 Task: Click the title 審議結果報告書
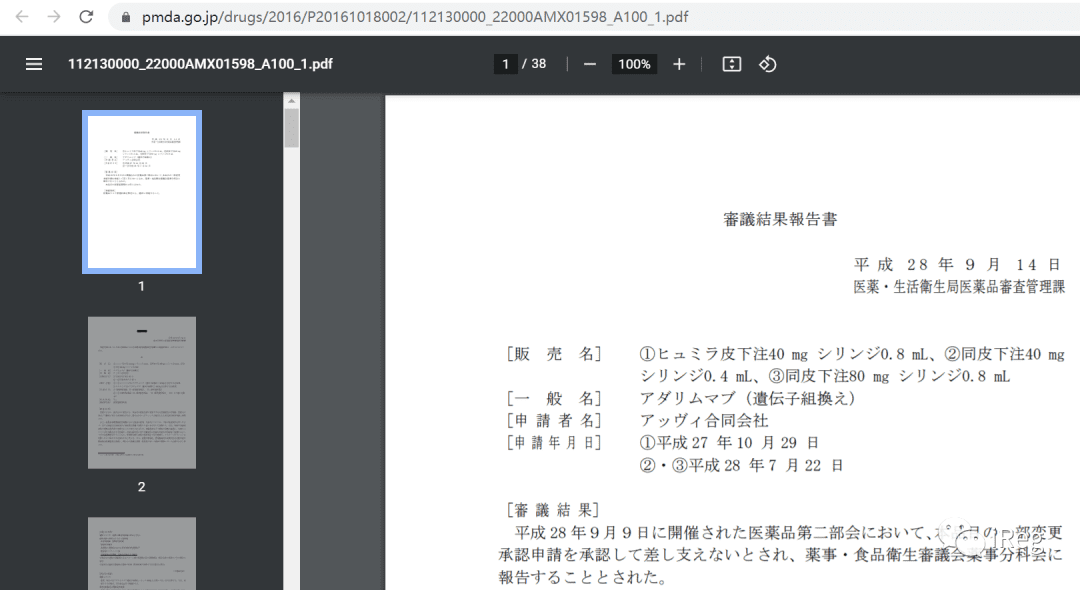point(780,220)
